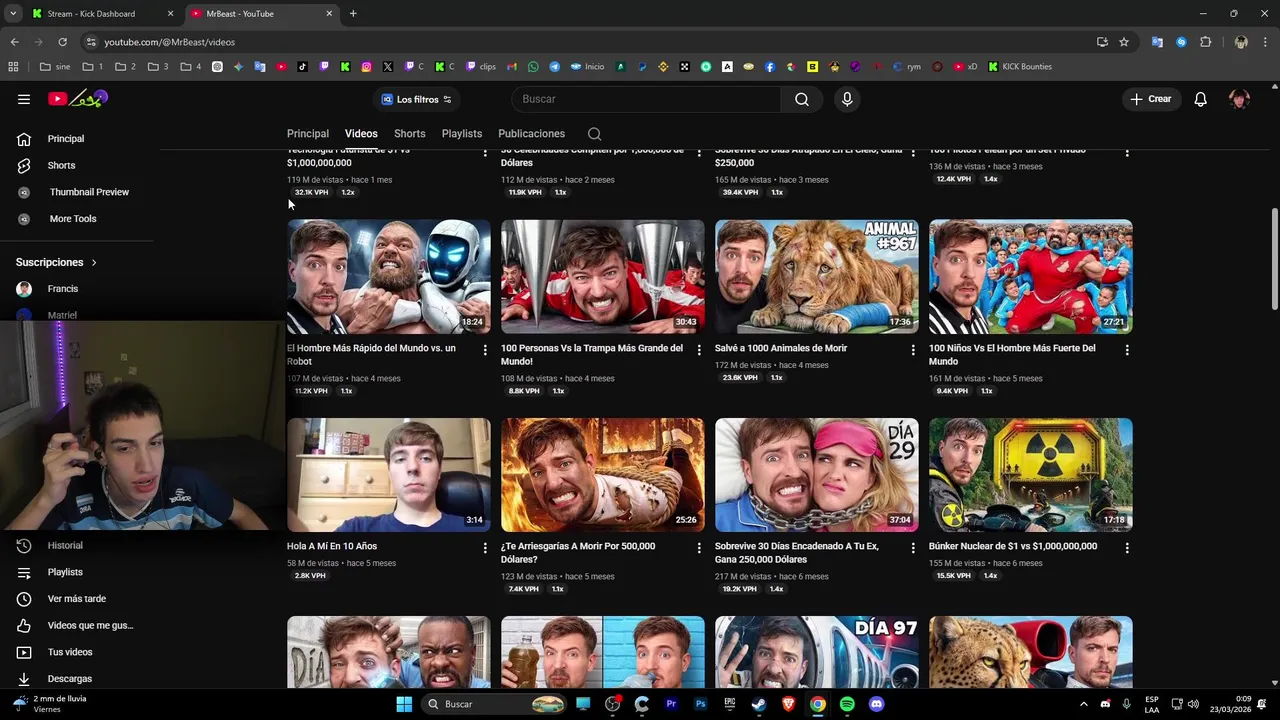Show hidden system tray icons
Viewport: 1280px width, 720px height.
1083,704
